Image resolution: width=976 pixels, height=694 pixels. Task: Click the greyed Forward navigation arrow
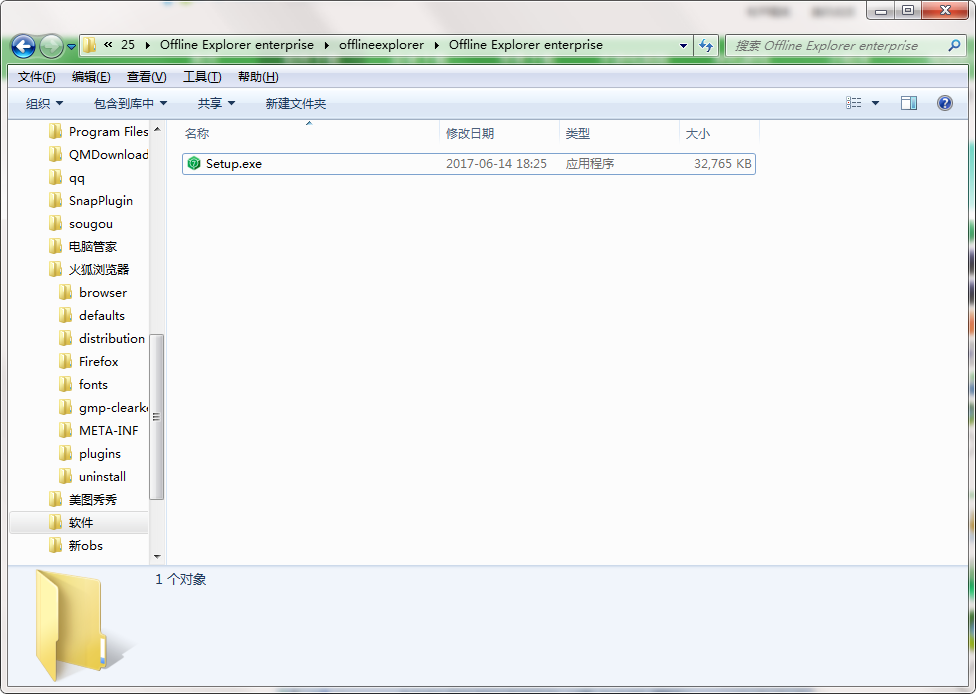click(x=51, y=46)
